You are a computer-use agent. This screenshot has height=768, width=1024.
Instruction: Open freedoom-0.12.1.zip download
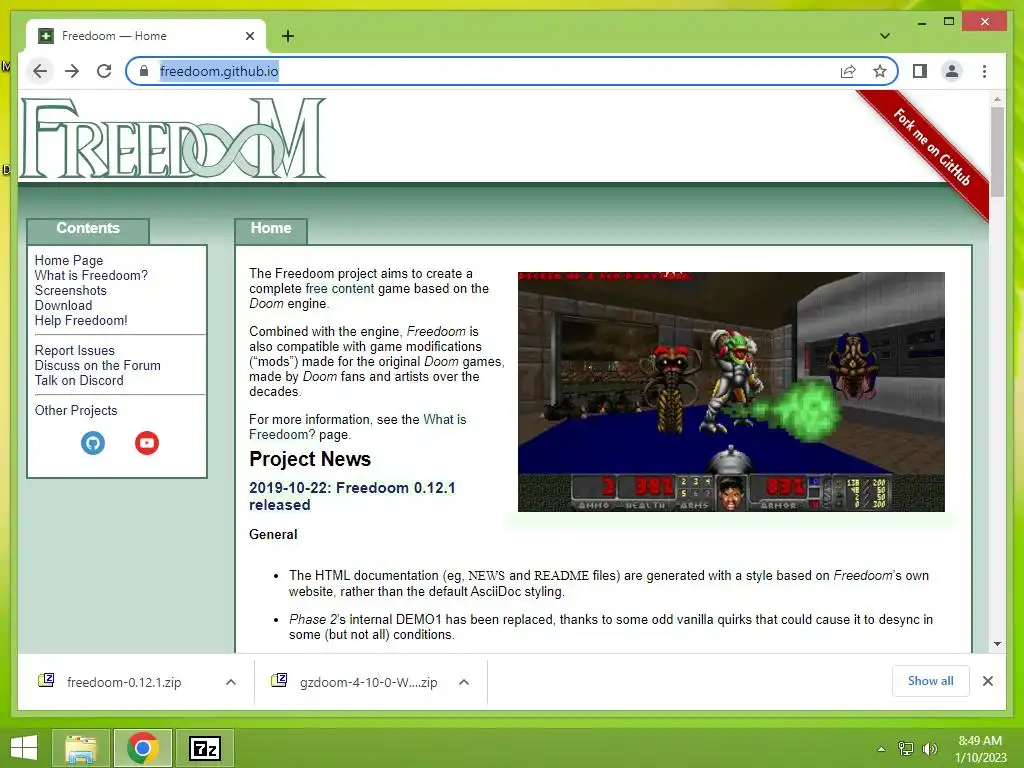(x=123, y=682)
